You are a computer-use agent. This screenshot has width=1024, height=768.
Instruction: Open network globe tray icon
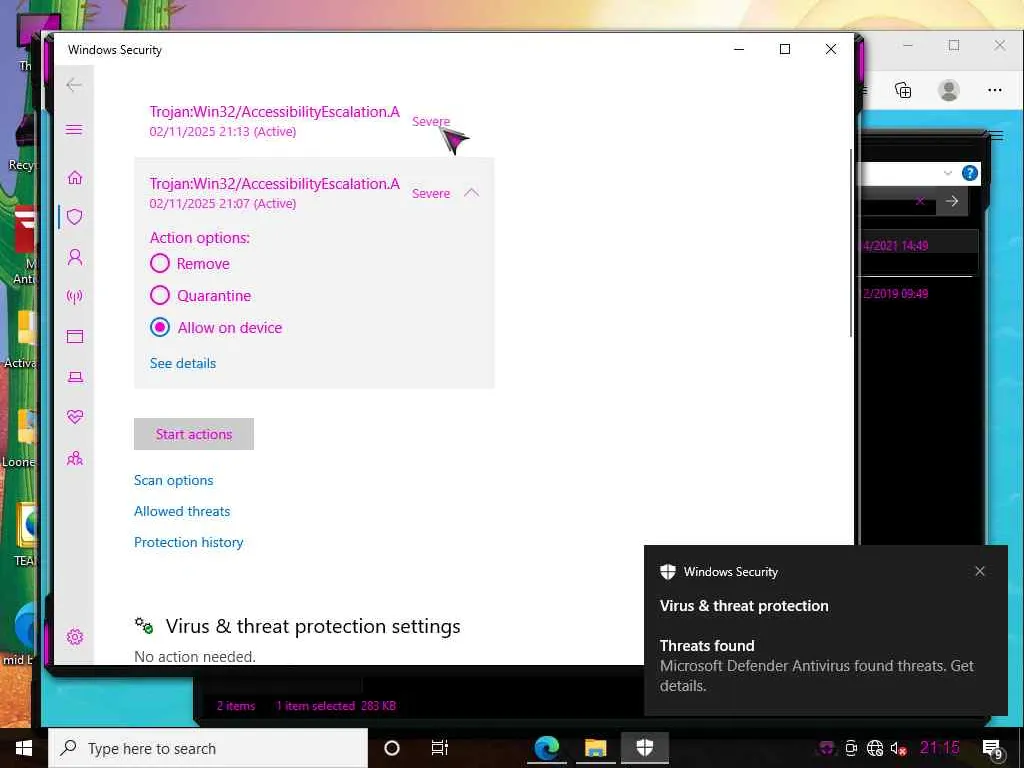point(875,748)
